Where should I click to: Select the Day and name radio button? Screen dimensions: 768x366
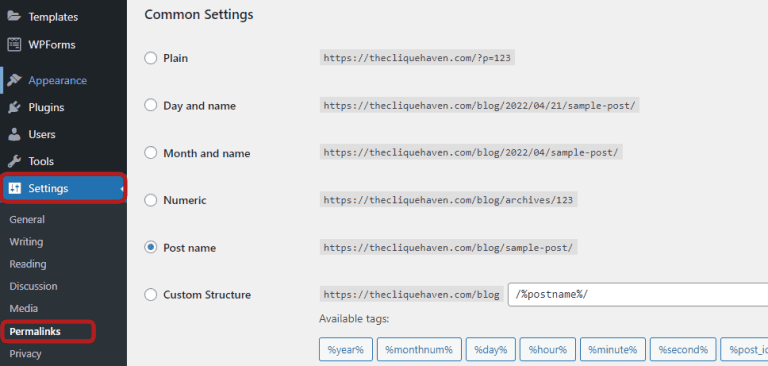(x=150, y=105)
